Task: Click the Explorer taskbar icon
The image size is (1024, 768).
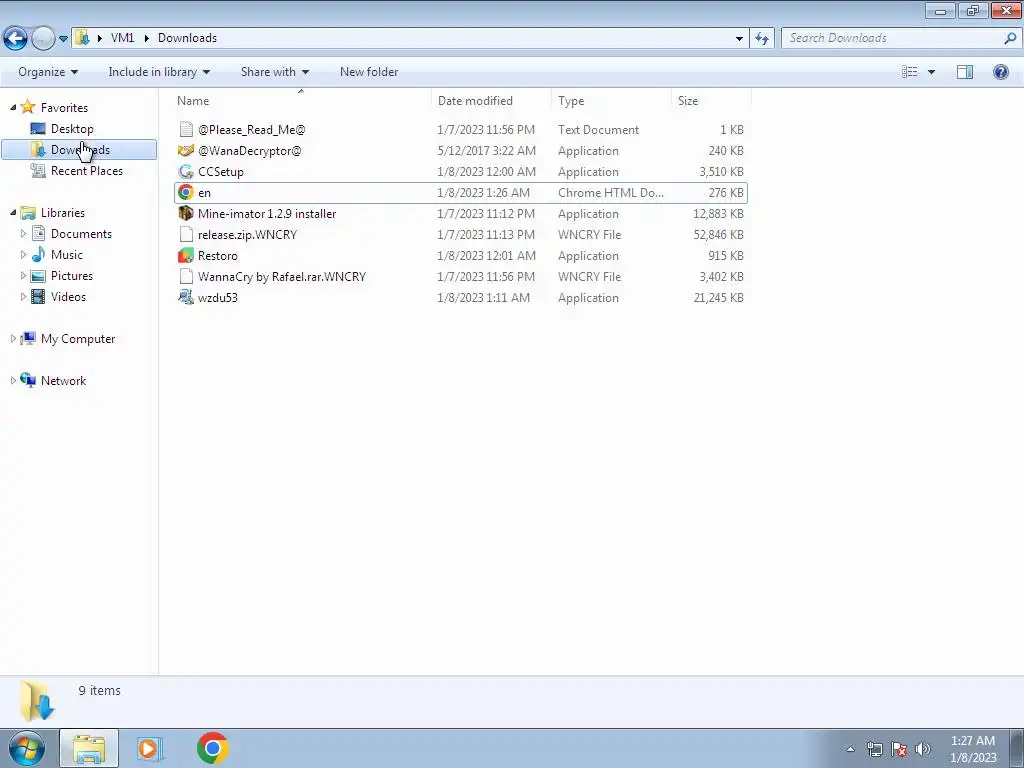Action: [89, 748]
